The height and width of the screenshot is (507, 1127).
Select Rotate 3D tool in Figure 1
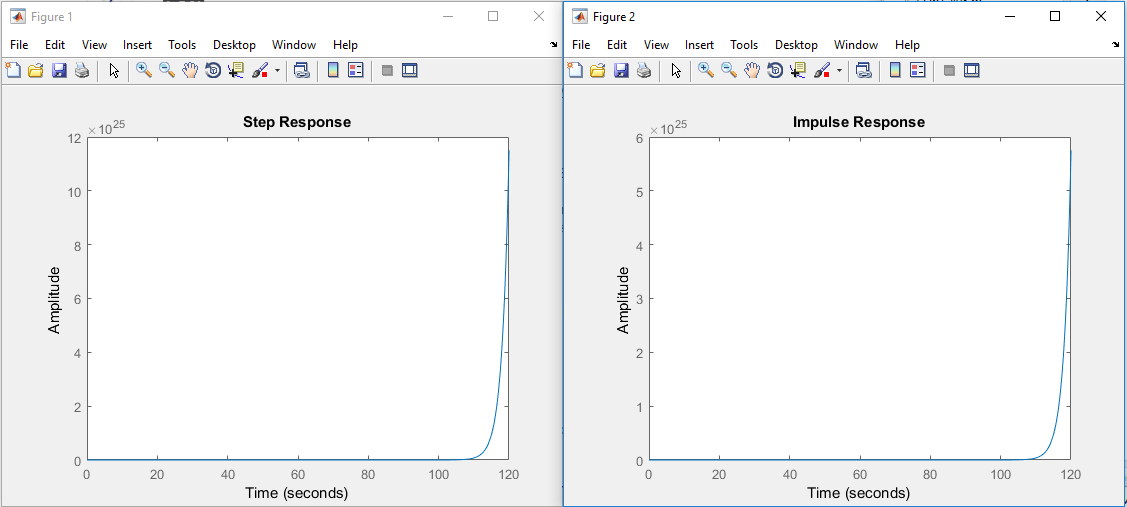pyautogui.click(x=213, y=70)
